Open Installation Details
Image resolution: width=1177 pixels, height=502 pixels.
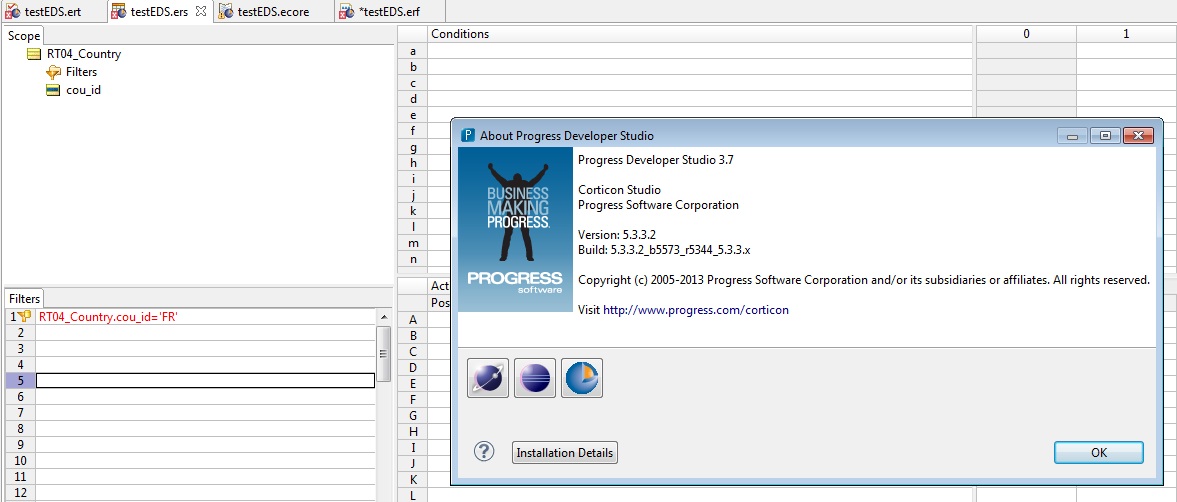(564, 452)
